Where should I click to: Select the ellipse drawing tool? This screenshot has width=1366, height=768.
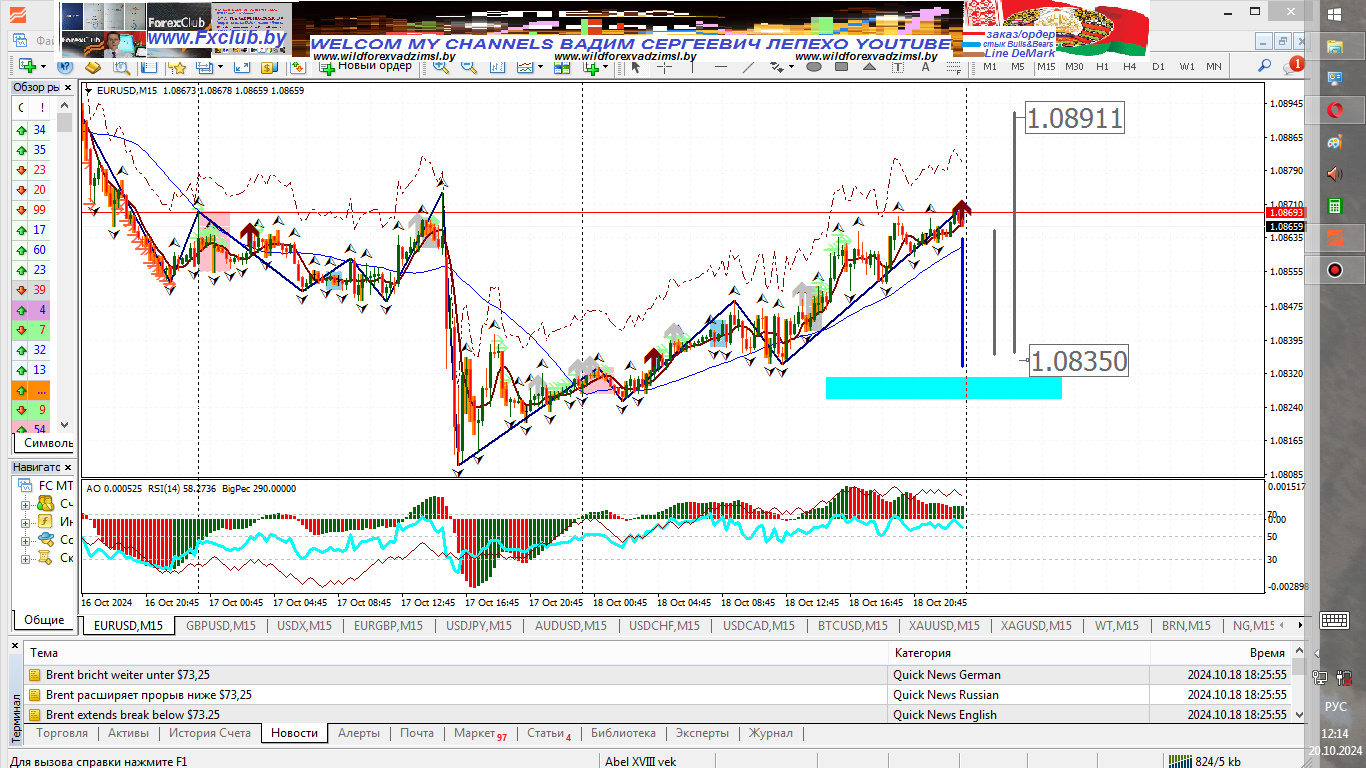point(813,66)
